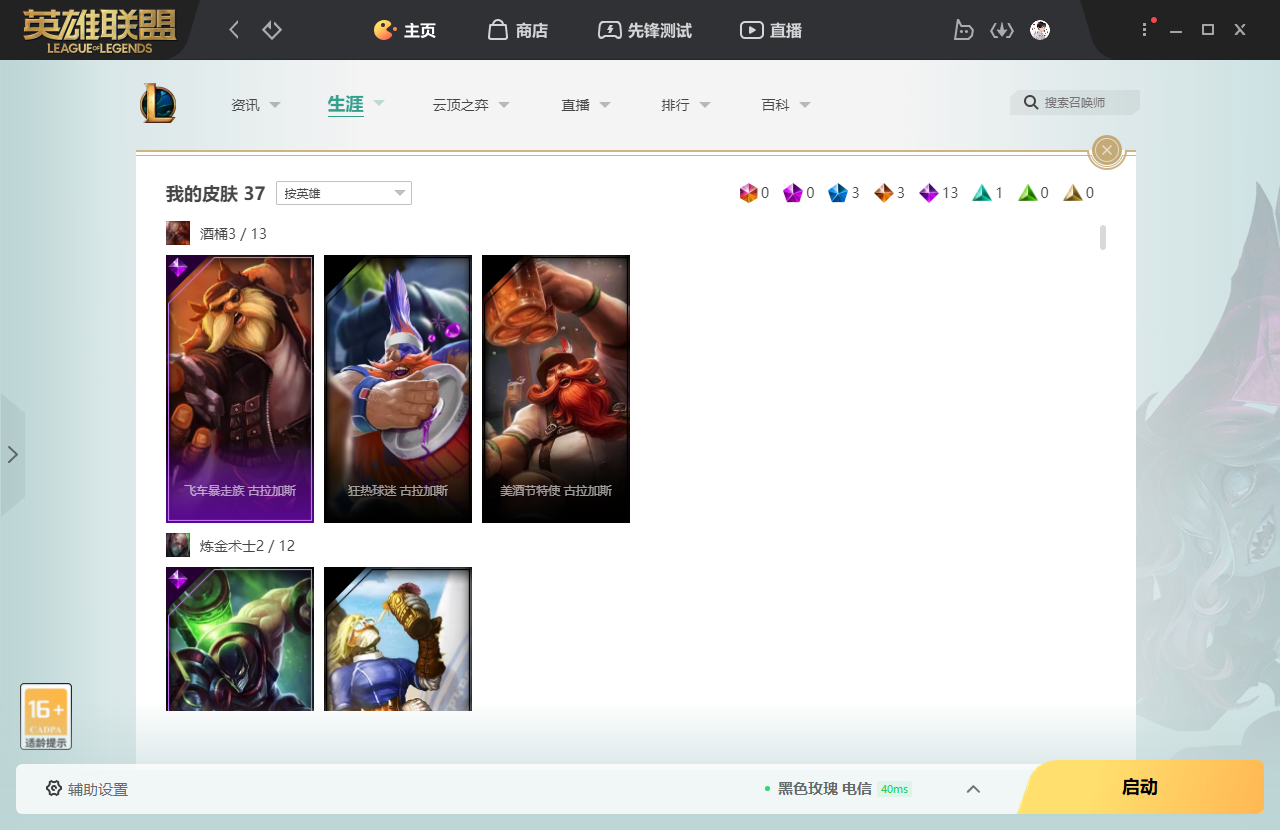Screen dimensions: 1280x830
Task: Open the green 炼金术士 skin card
Action: (x=240, y=639)
